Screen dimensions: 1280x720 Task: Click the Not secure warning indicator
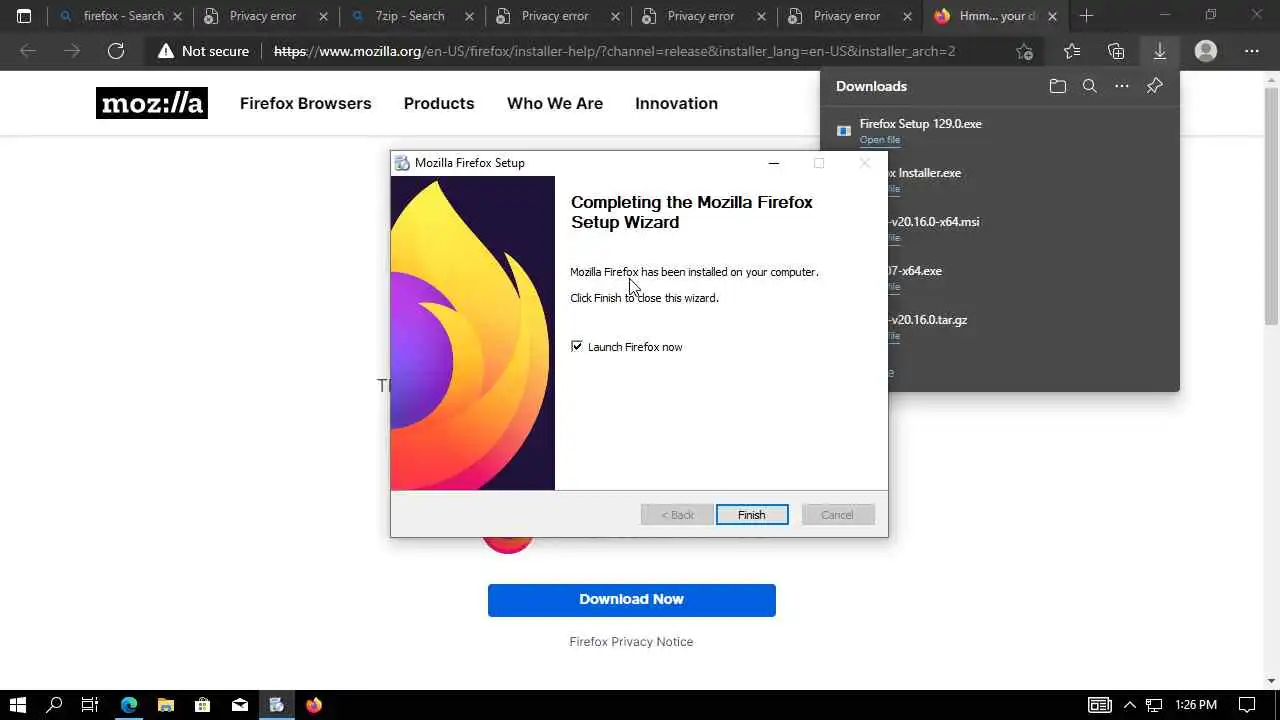202,51
